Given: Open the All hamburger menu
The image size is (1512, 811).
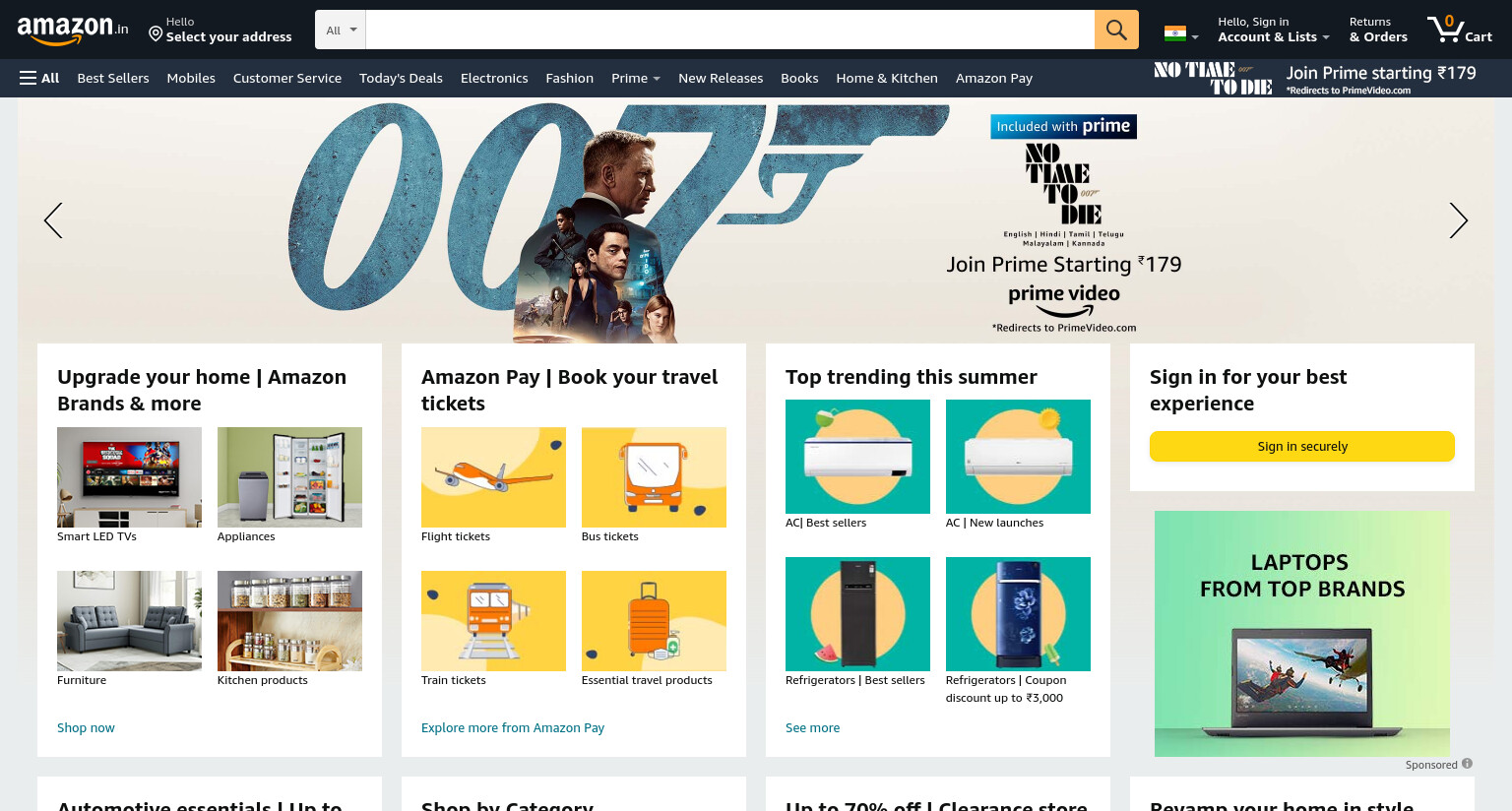Looking at the screenshot, I should pyautogui.click(x=39, y=78).
